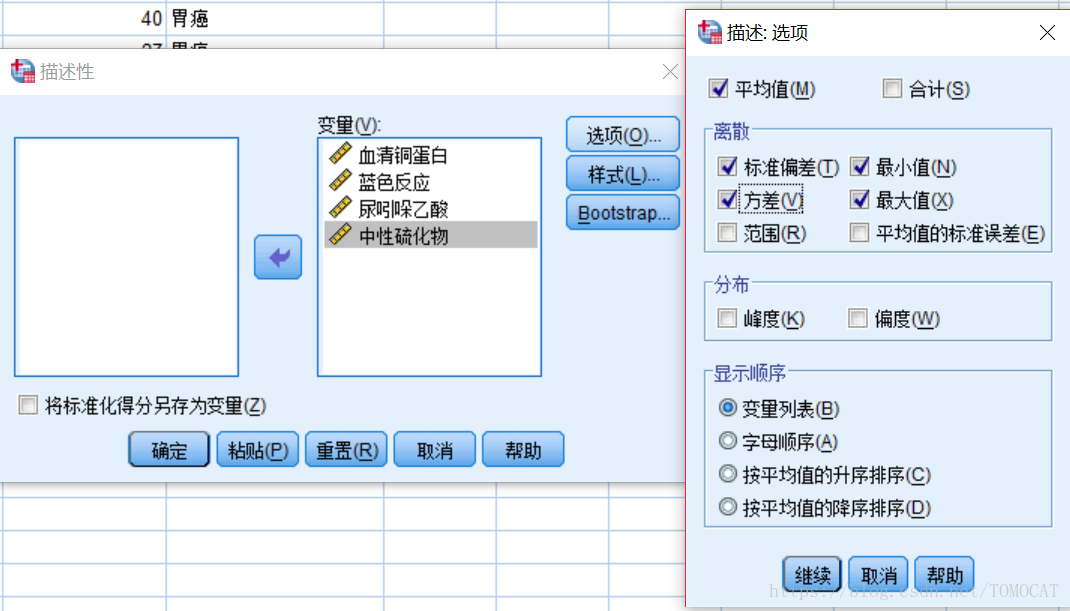Click ruler icon beside 尿吲哚乙酸
Image resolution: width=1070 pixels, height=611 pixels.
tap(340, 208)
